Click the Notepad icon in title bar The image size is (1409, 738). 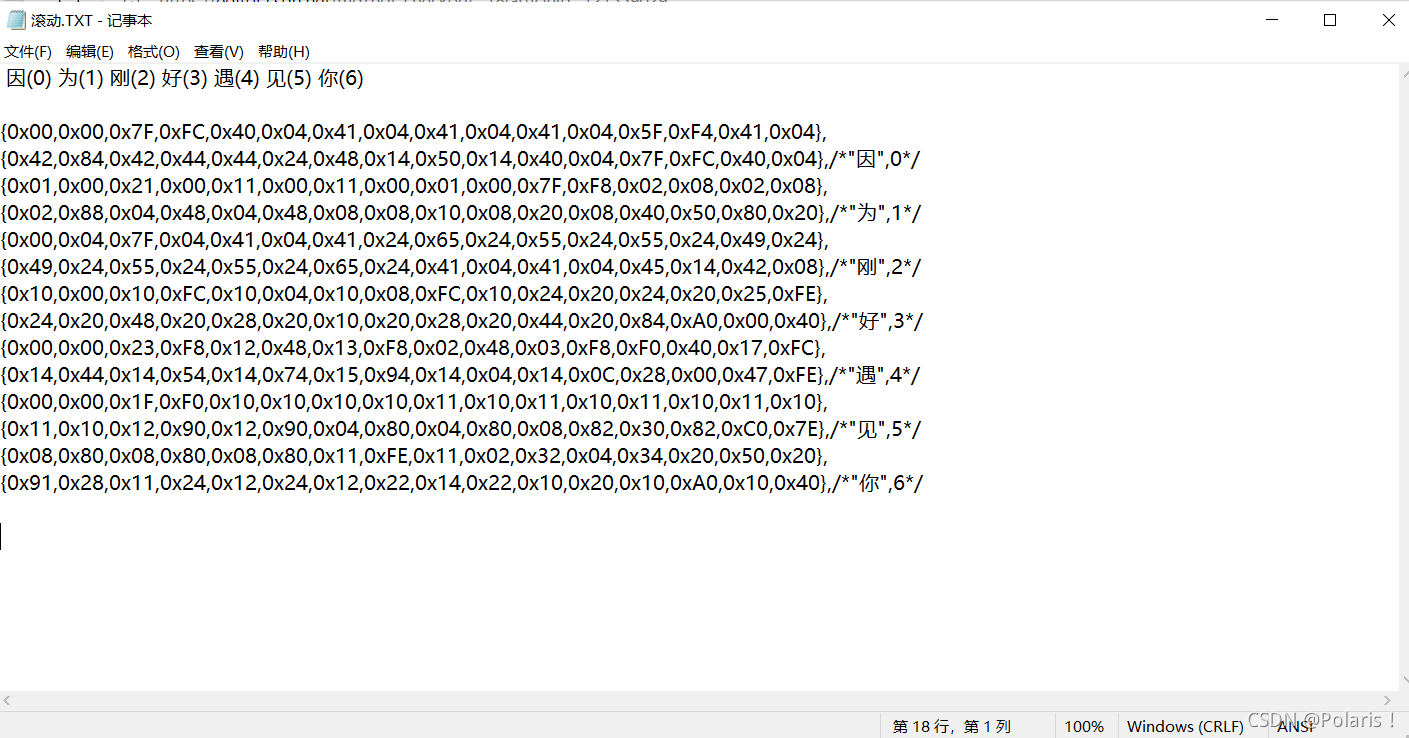[17, 20]
